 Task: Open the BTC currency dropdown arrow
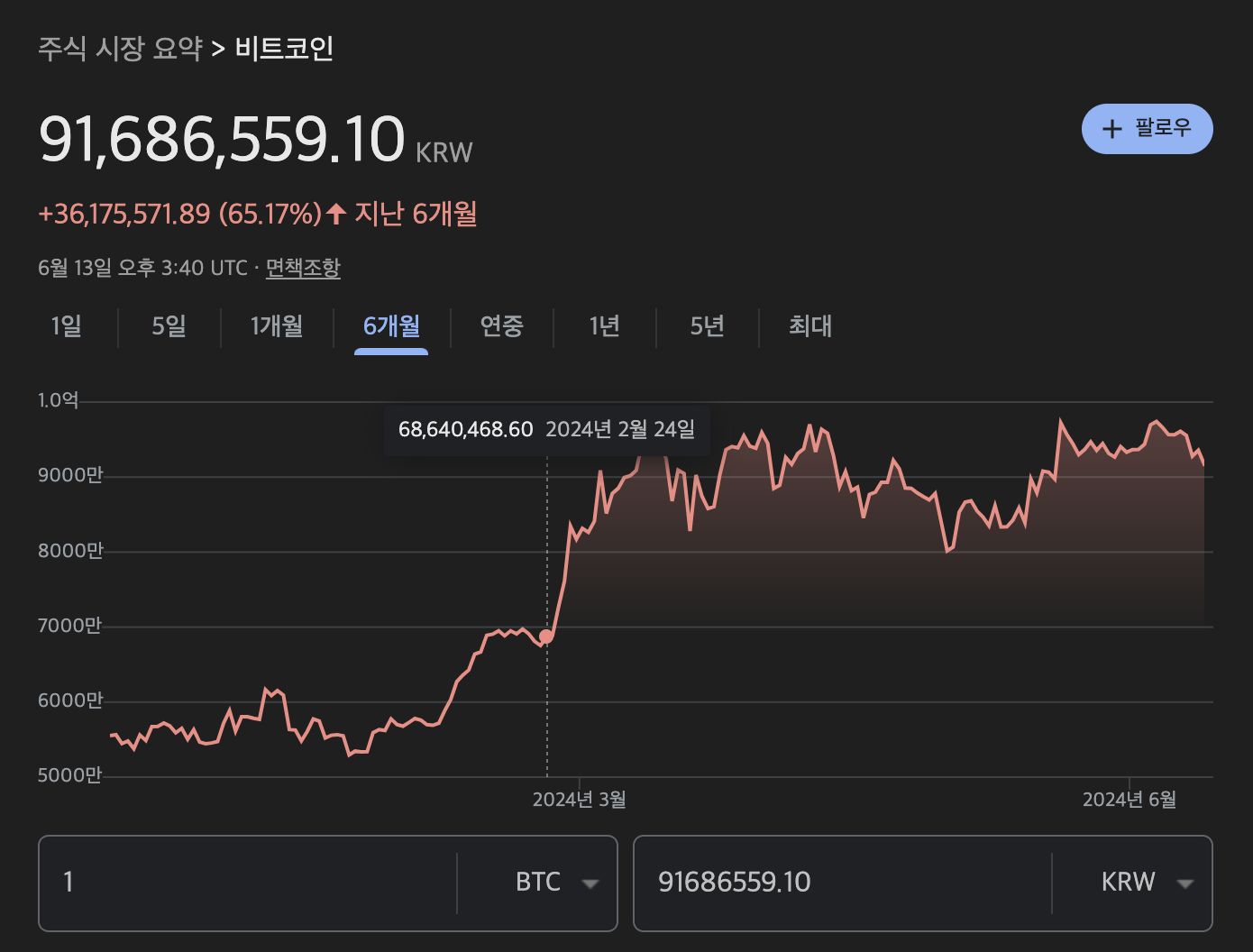(590, 883)
